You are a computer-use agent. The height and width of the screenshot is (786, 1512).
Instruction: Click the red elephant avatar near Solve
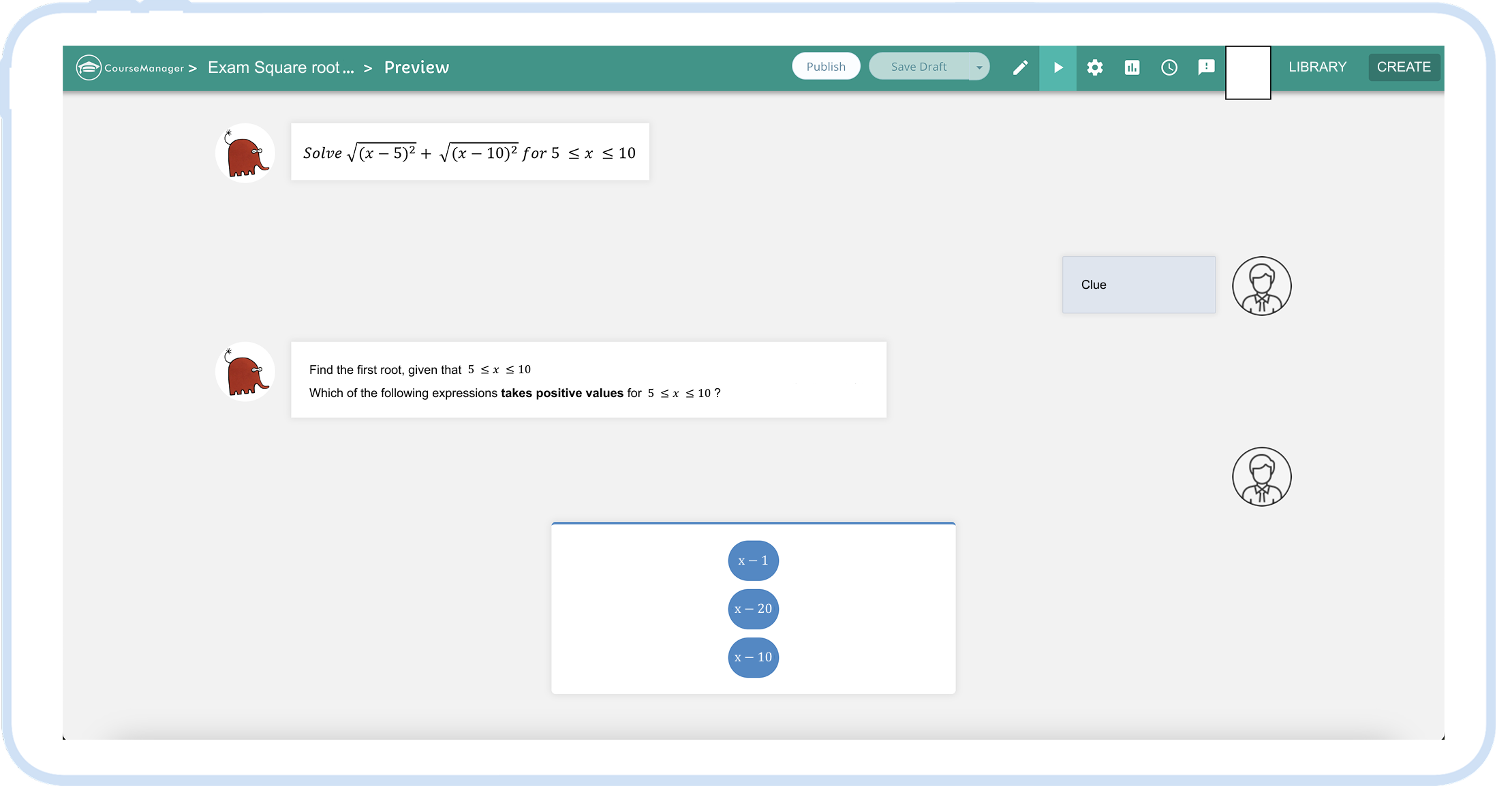point(245,153)
